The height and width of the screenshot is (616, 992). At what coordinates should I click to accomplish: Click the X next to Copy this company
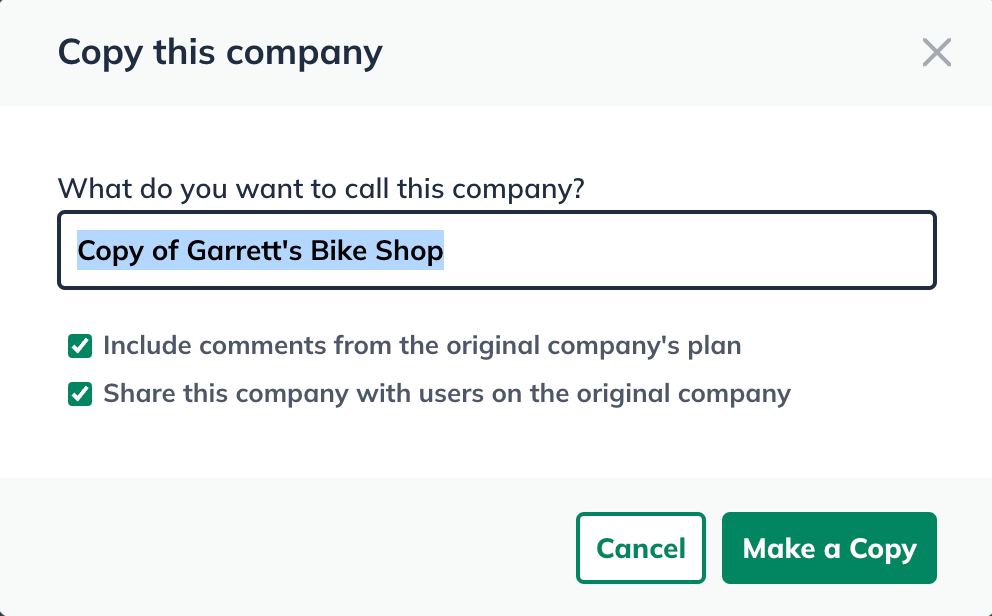click(936, 53)
